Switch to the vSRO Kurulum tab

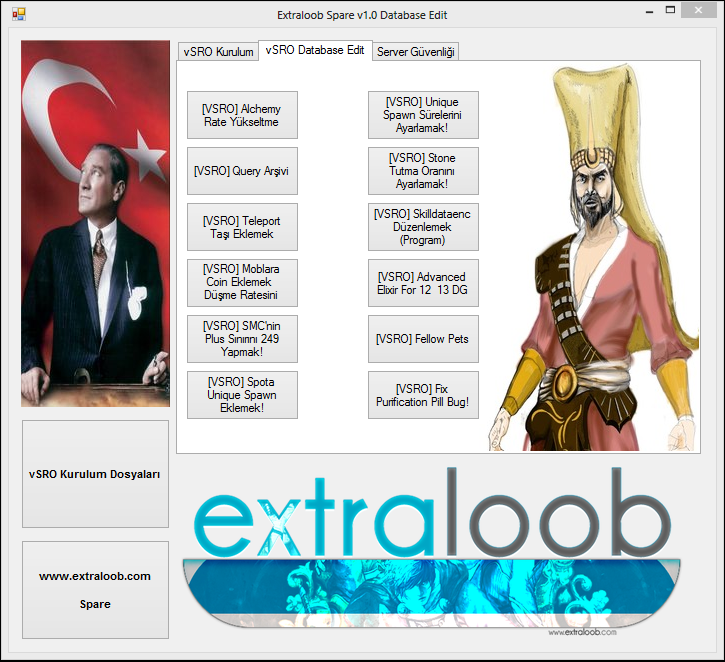(218, 52)
